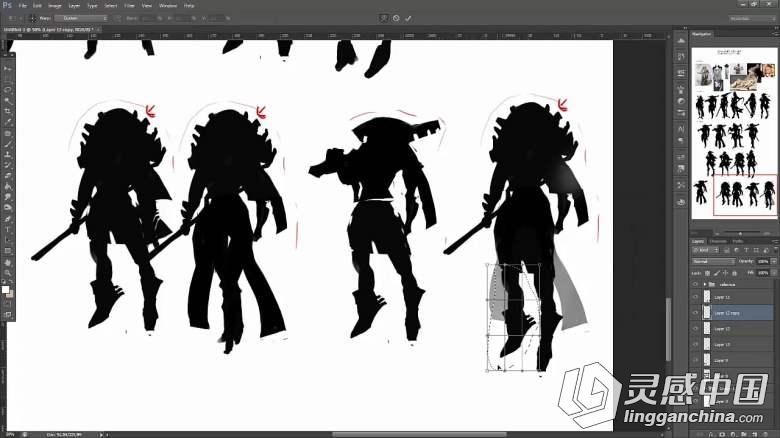
Task: Open the Layers panel flyout menu
Action: click(775, 241)
